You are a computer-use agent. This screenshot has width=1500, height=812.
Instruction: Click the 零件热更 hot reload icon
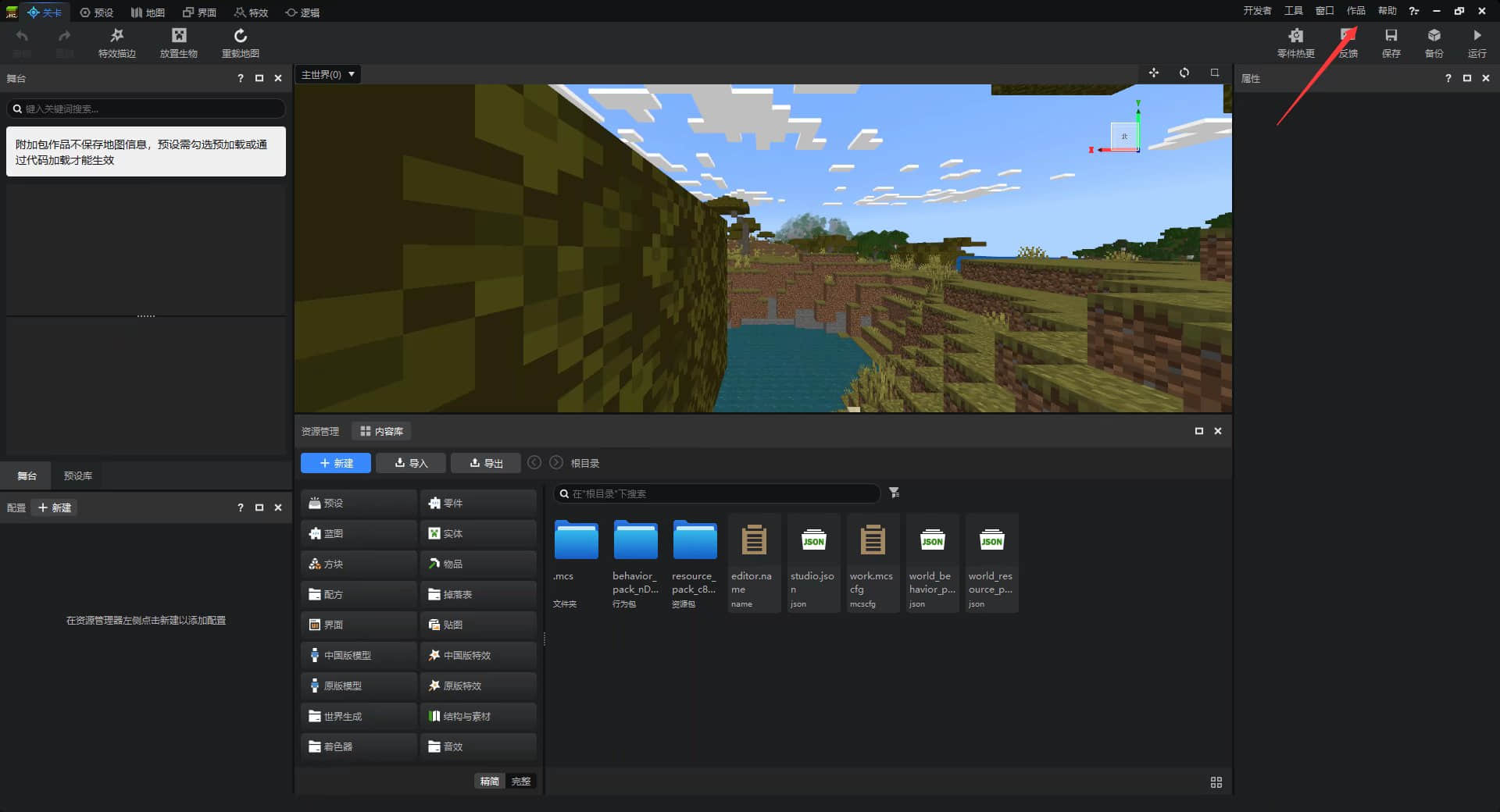point(1295,43)
